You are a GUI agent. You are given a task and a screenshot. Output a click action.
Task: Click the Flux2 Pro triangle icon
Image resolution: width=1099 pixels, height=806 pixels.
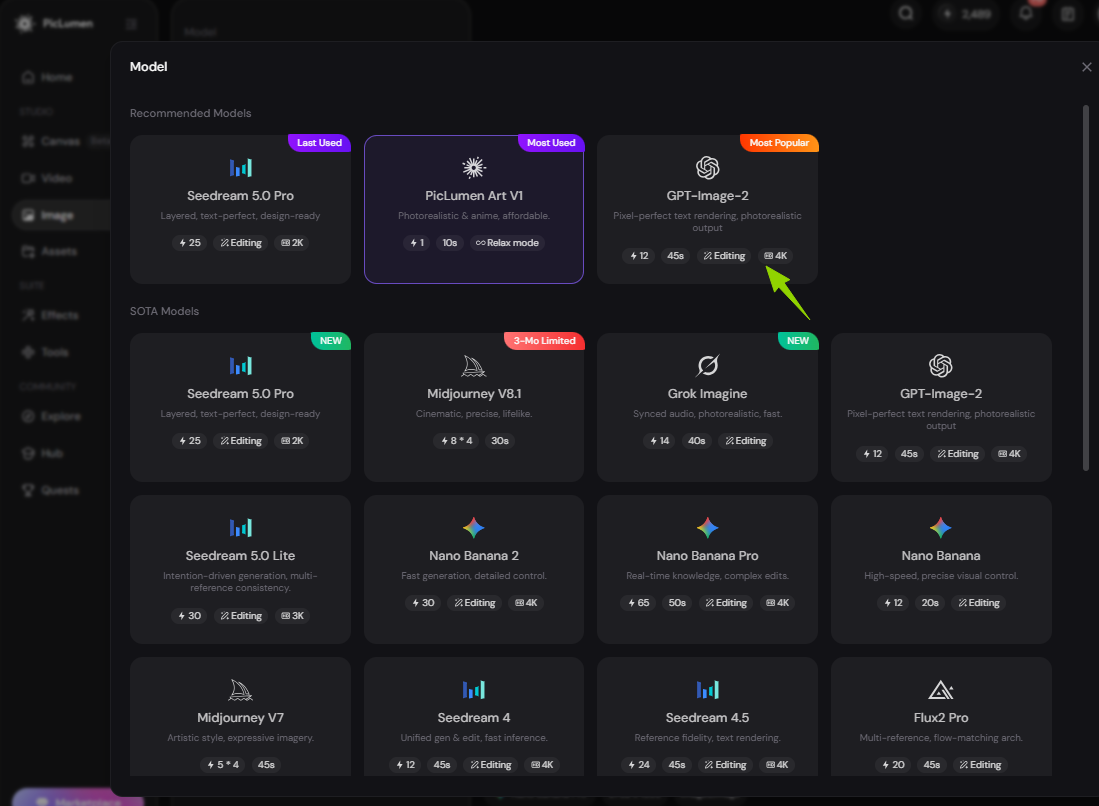(941, 690)
